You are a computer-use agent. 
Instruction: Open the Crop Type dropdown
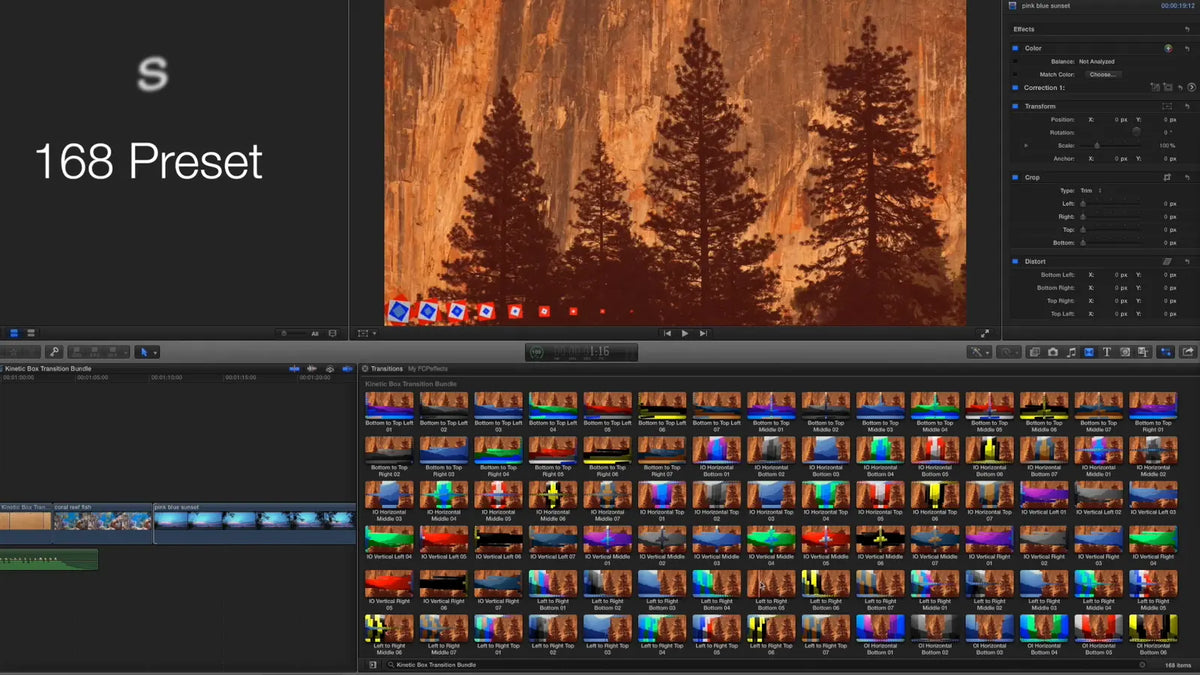coord(1090,190)
